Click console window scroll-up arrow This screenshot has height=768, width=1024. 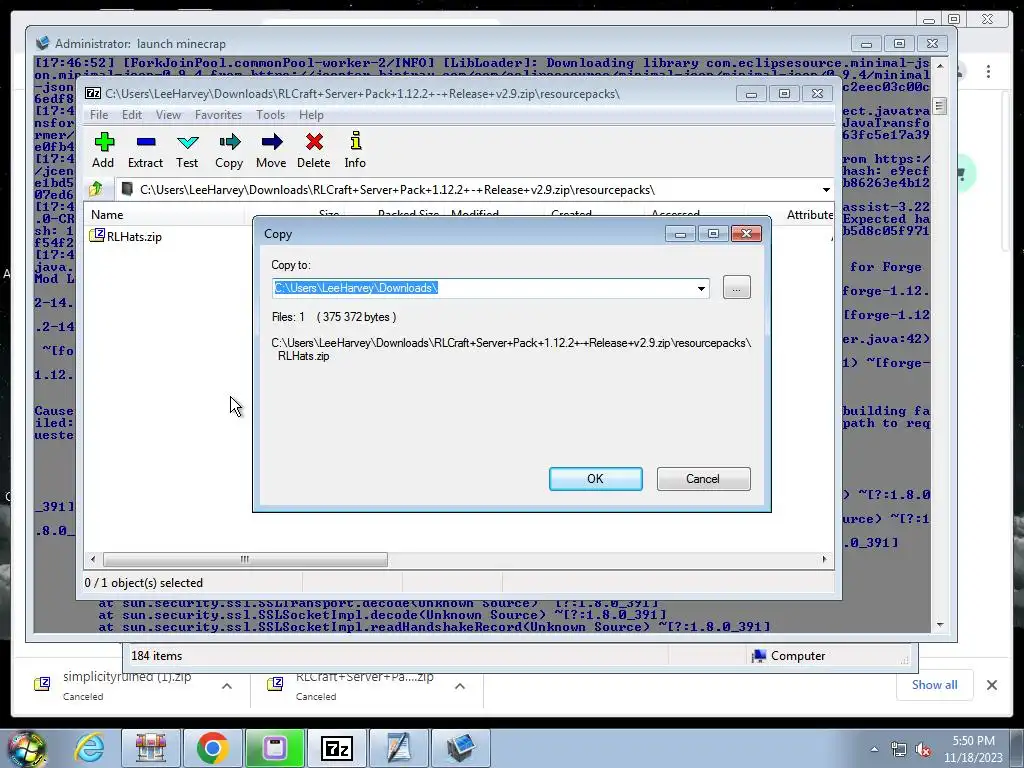(x=940, y=66)
